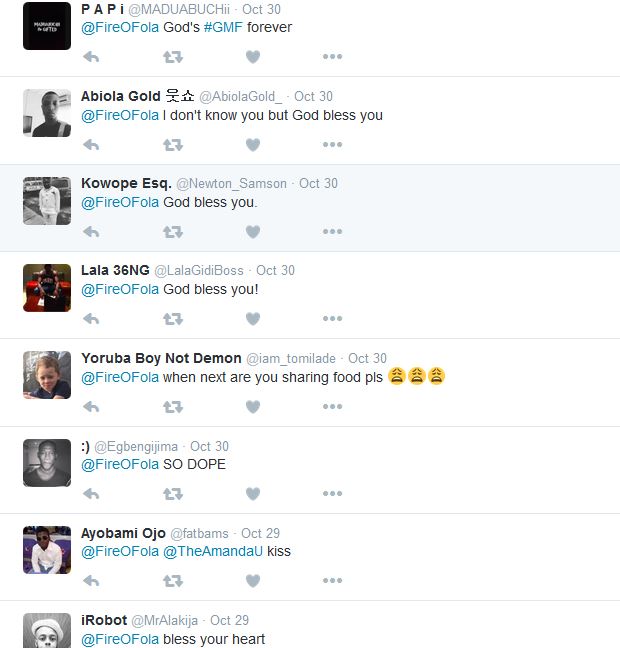
Task: Click the @MrAlakija handle
Action: coord(165,620)
